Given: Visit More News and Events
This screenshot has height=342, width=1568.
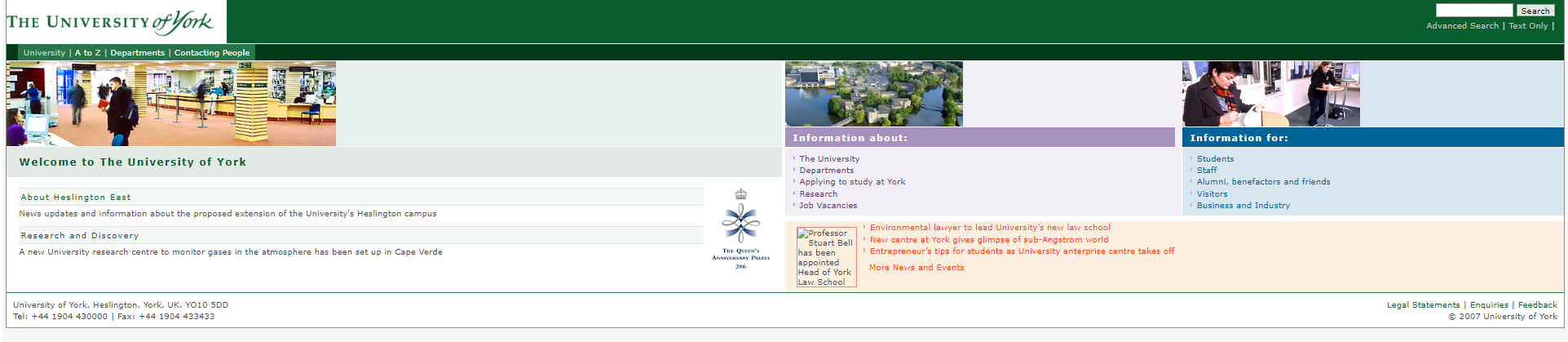Looking at the screenshot, I should point(917,268).
